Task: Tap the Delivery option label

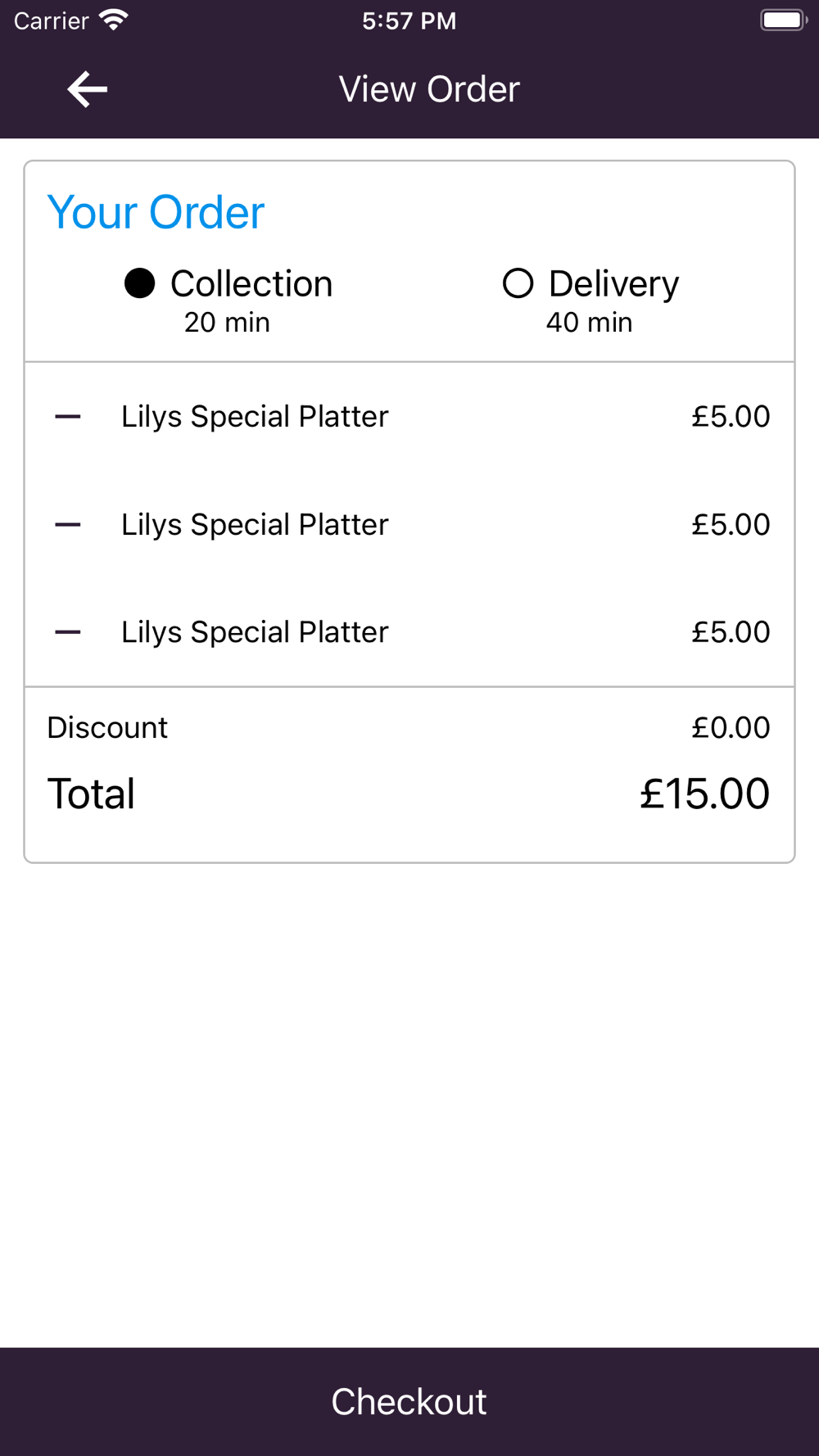Action: tap(613, 284)
